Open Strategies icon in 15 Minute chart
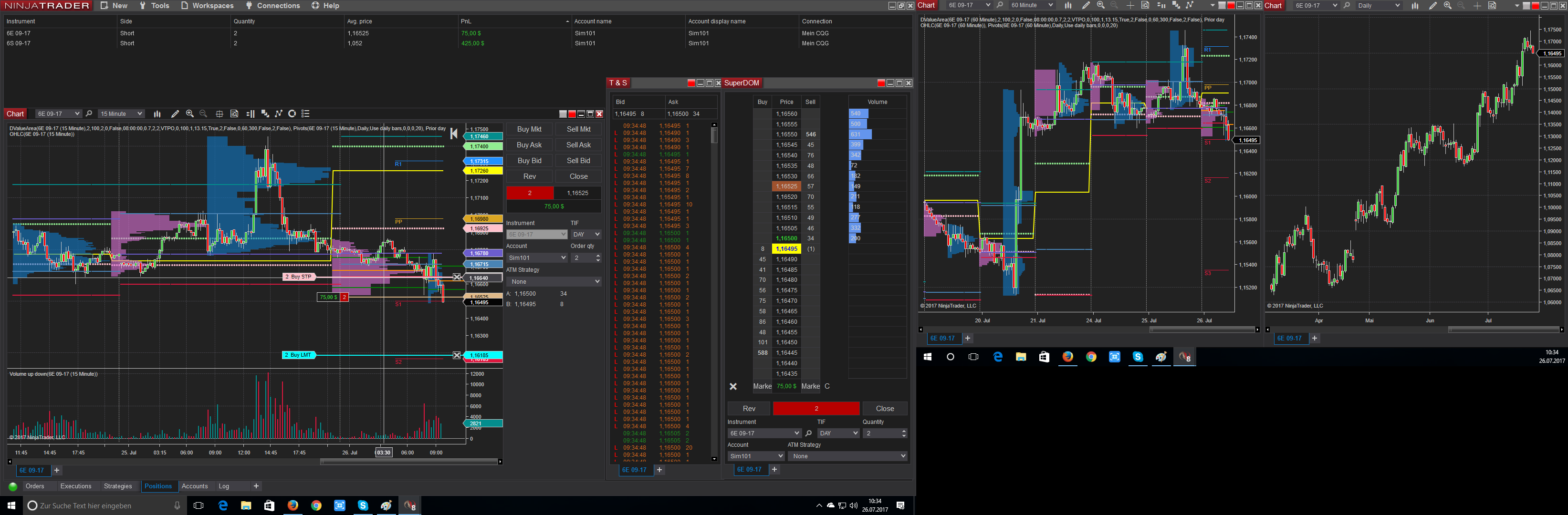 tap(292, 113)
